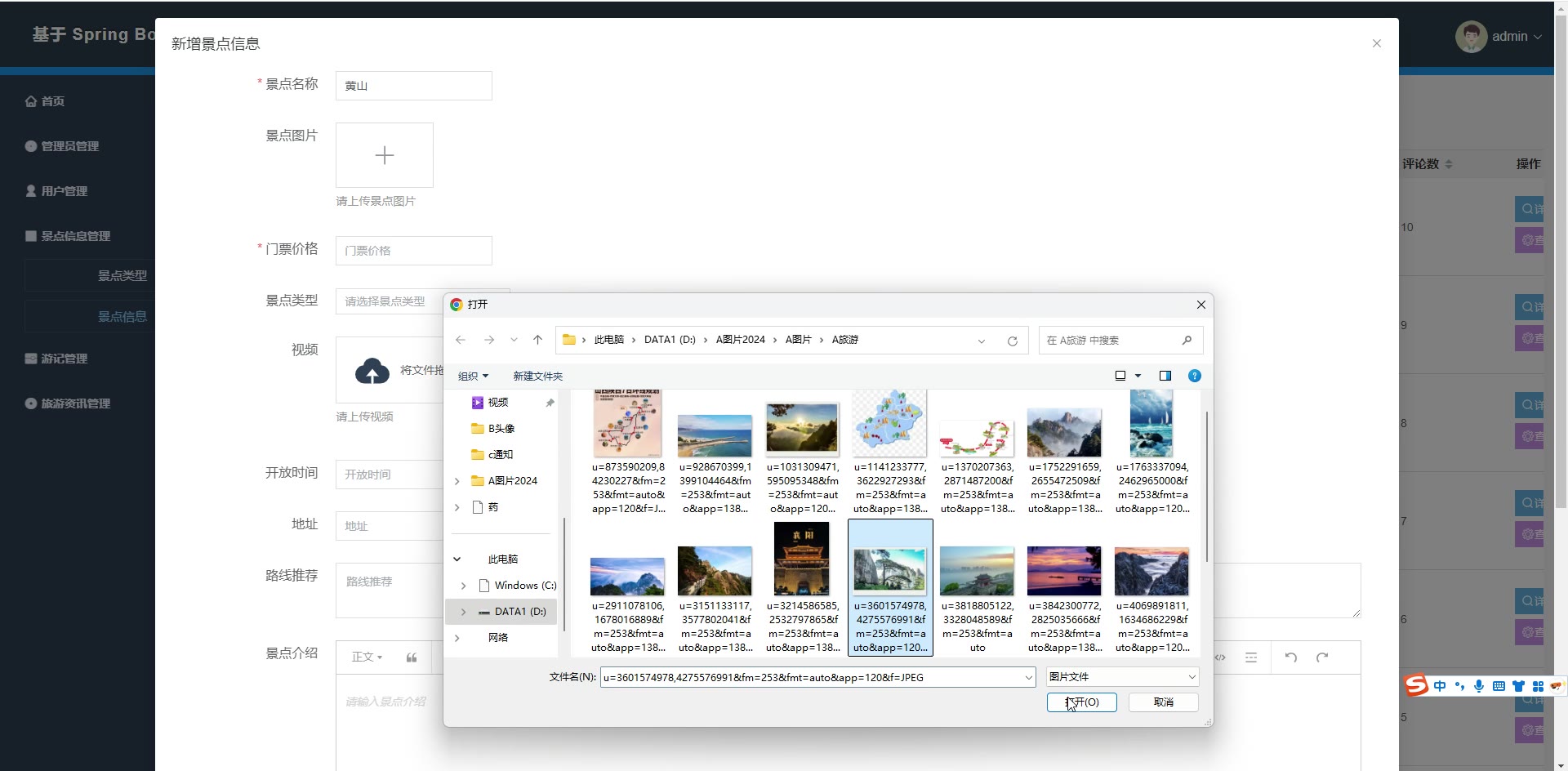Open the view mode dropdown in file dialog

point(1138,376)
